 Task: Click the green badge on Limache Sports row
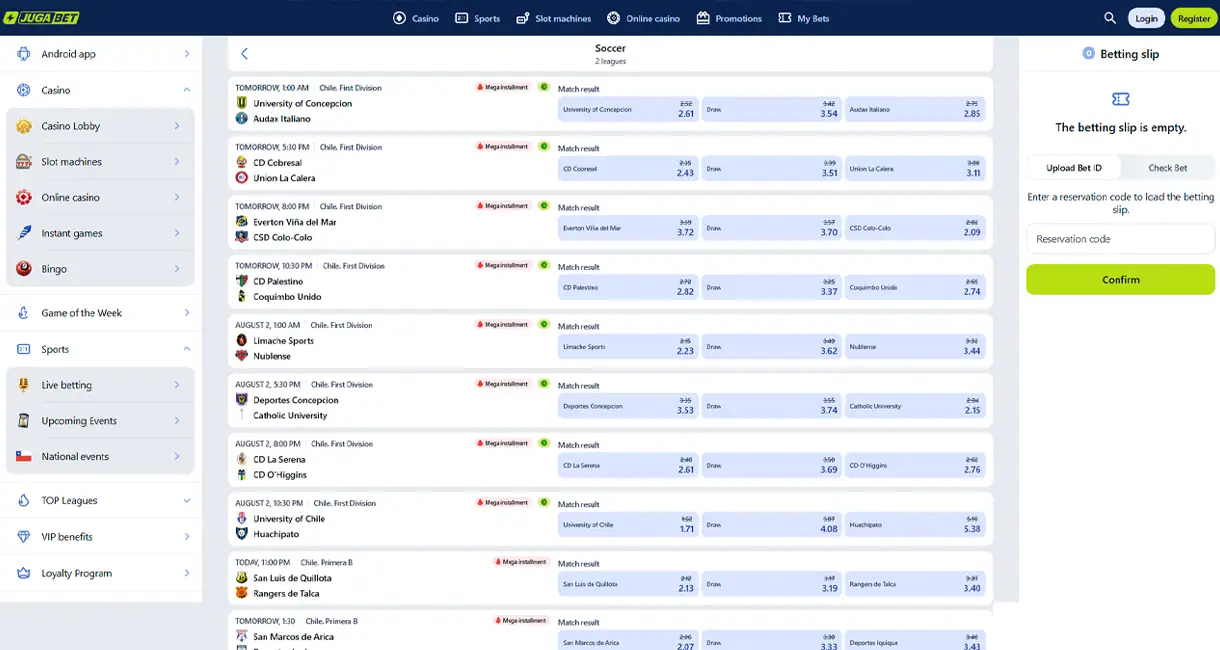[544, 324]
